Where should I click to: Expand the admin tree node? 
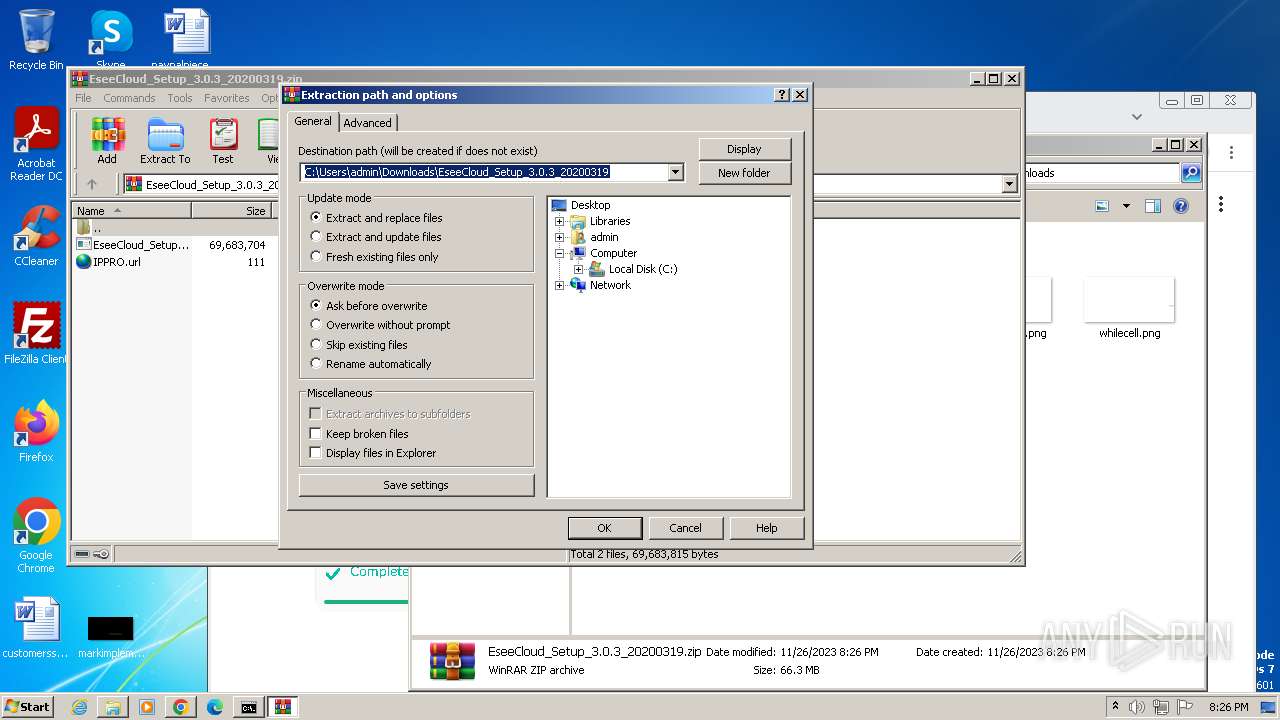[x=560, y=237]
